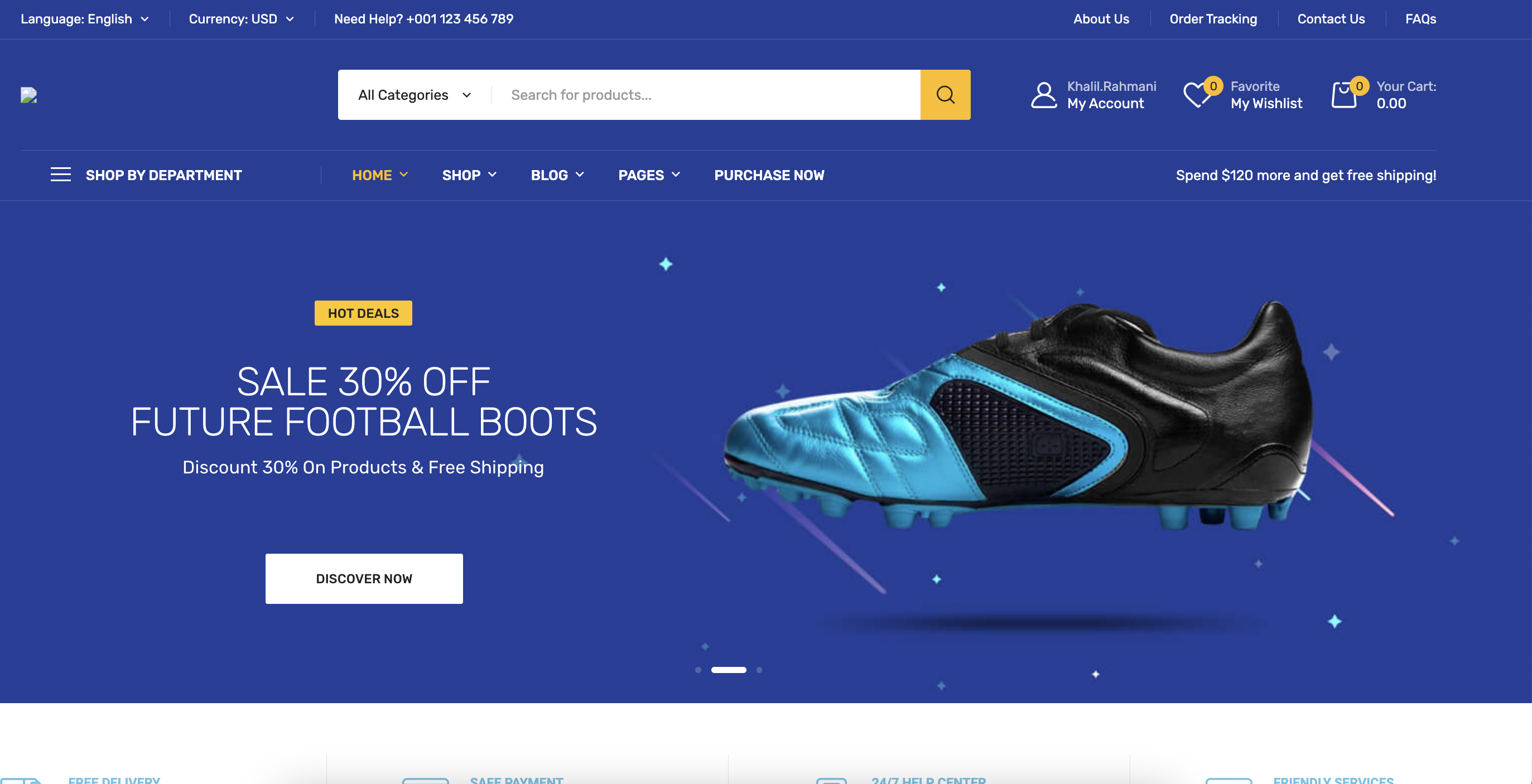The width and height of the screenshot is (1532, 784).
Task: Expand the All Categories selector
Action: [415, 95]
